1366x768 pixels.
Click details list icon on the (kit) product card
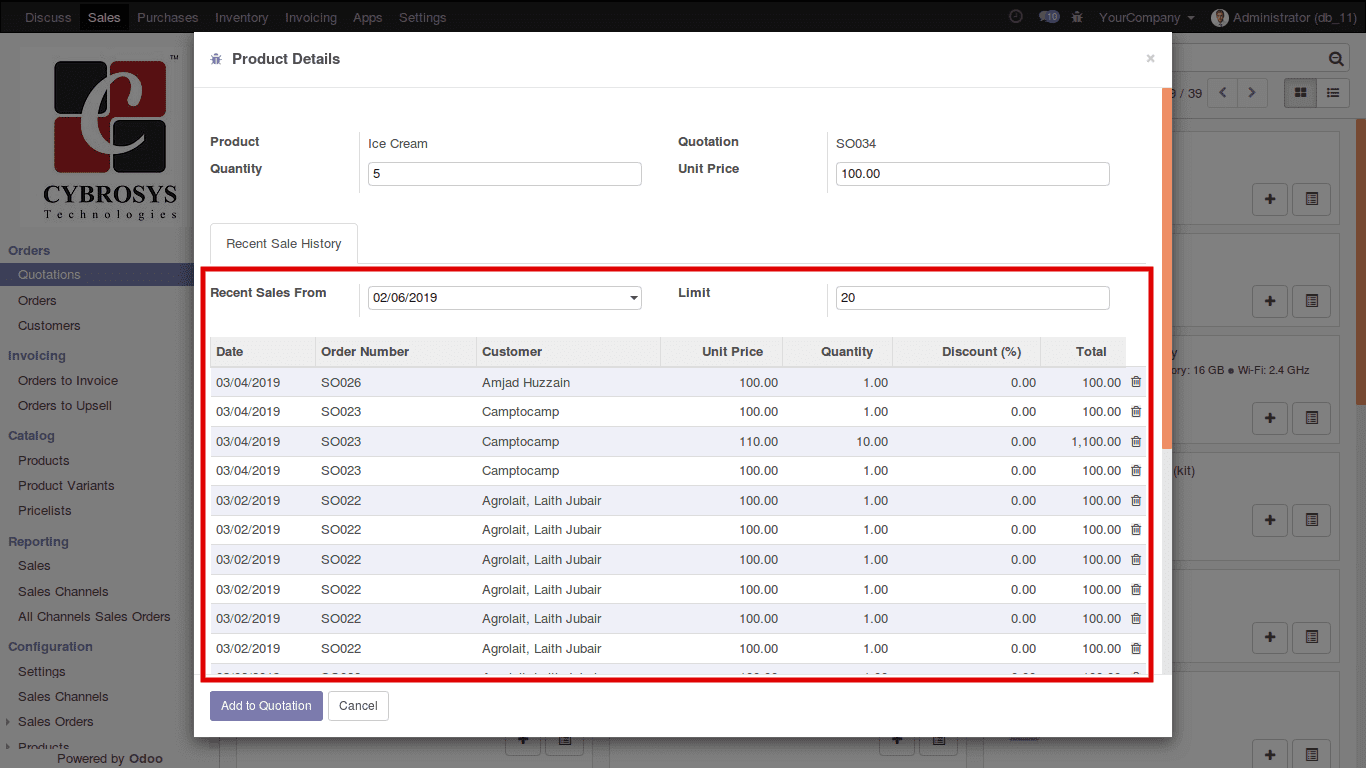pyautogui.click(x=1312, y=519)
